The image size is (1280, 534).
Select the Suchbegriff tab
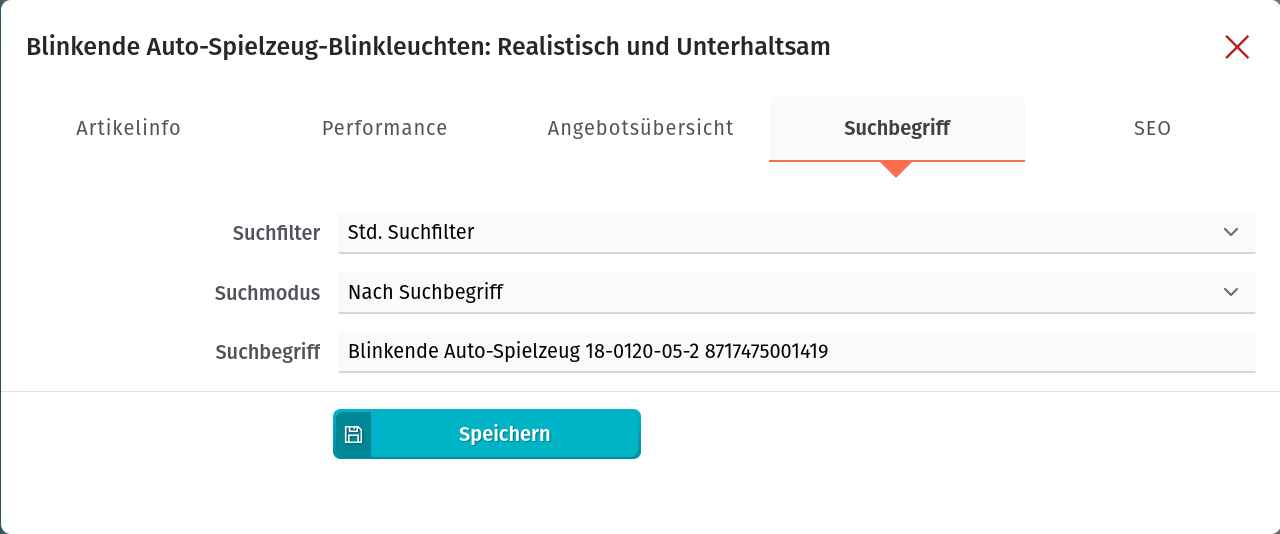897,128
